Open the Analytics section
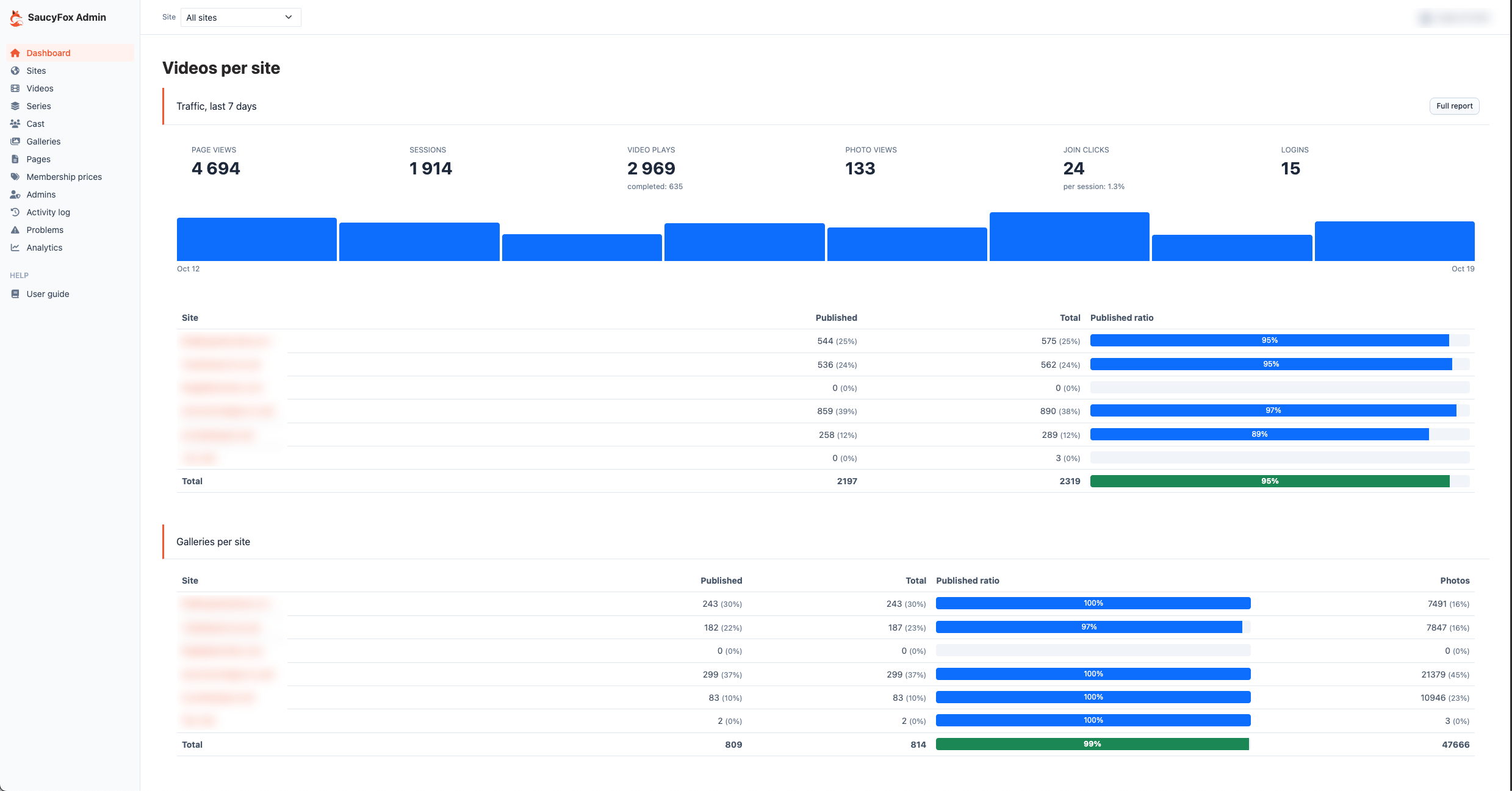The height and width of the screenshot is (791, 1512). coord(70,248)
